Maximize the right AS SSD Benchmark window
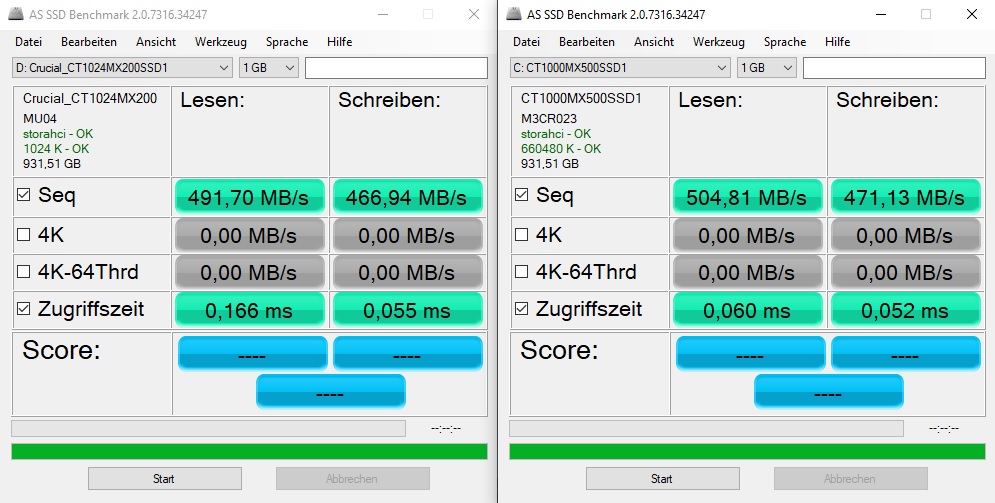995x503 pixels. pos(926,14)
